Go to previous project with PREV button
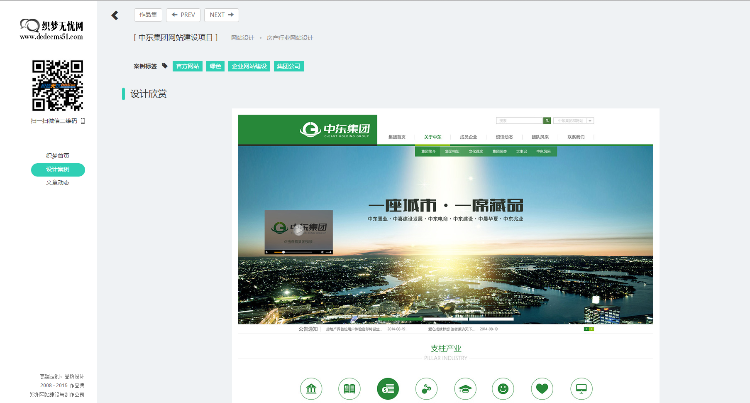Image resolution: width=750 pixels, height=403 pixels. [182, 15]
